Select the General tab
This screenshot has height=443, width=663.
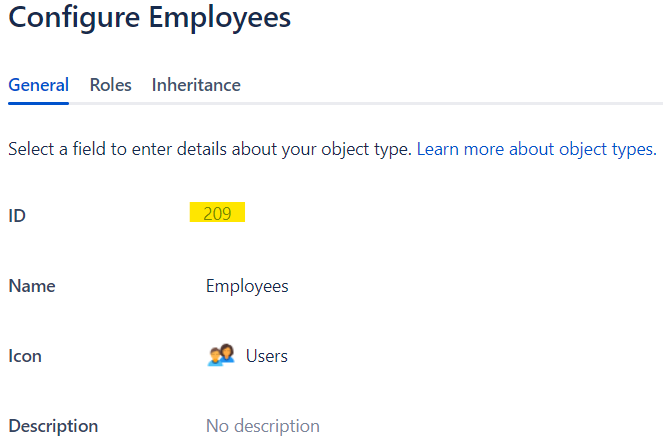(38, 85)
